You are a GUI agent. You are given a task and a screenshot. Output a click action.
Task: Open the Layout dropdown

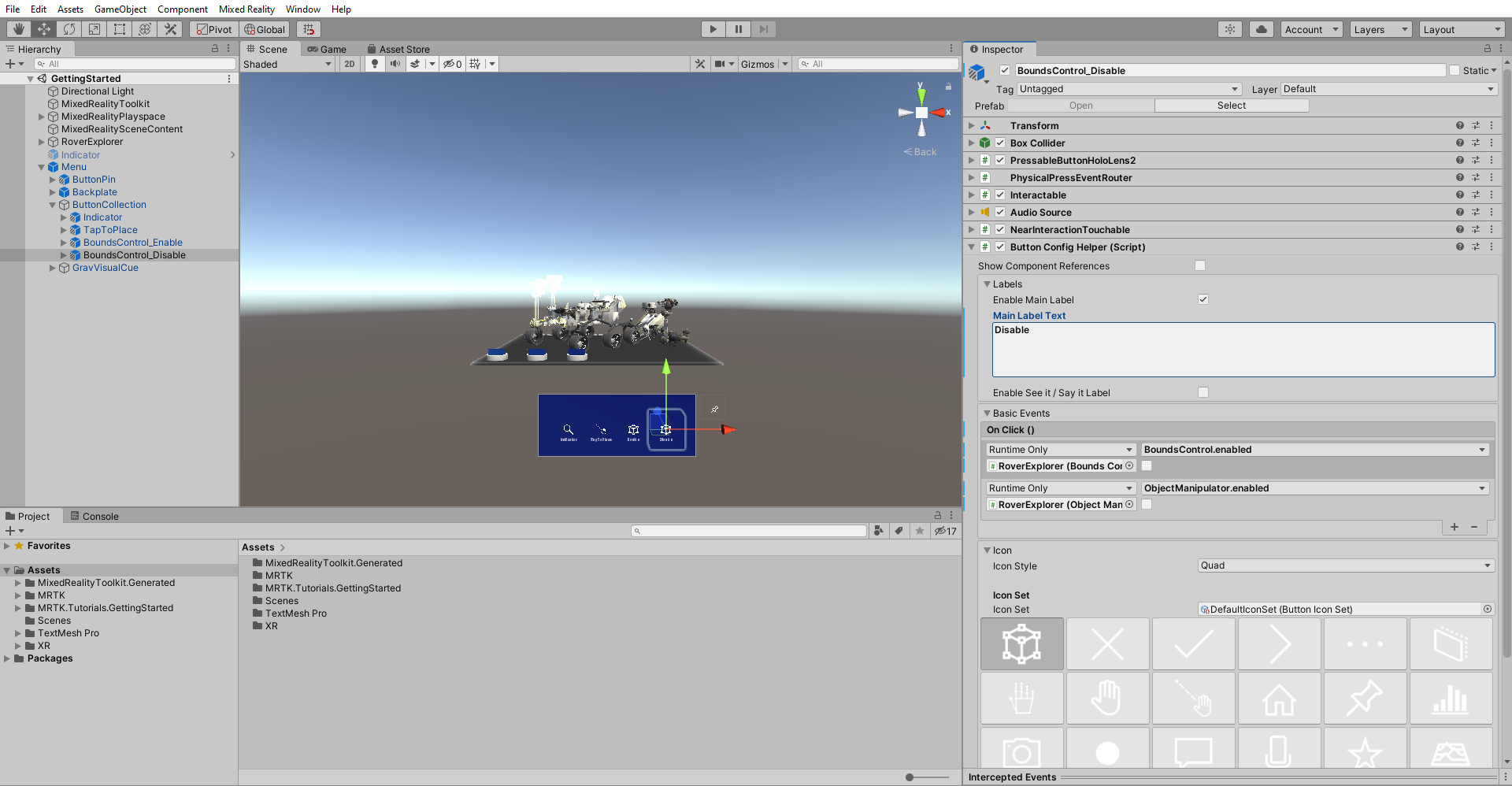[1462, 29]
